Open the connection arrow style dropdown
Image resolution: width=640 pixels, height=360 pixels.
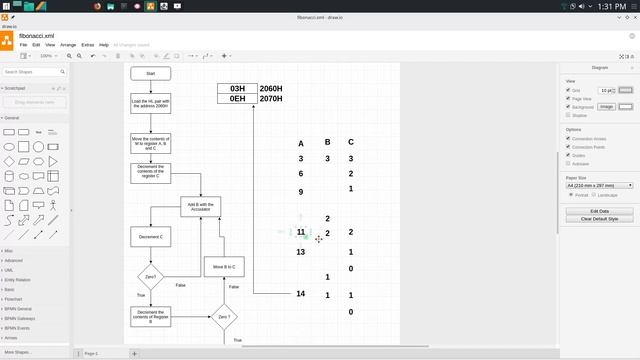pyautogui.click(x=192, y=56)
